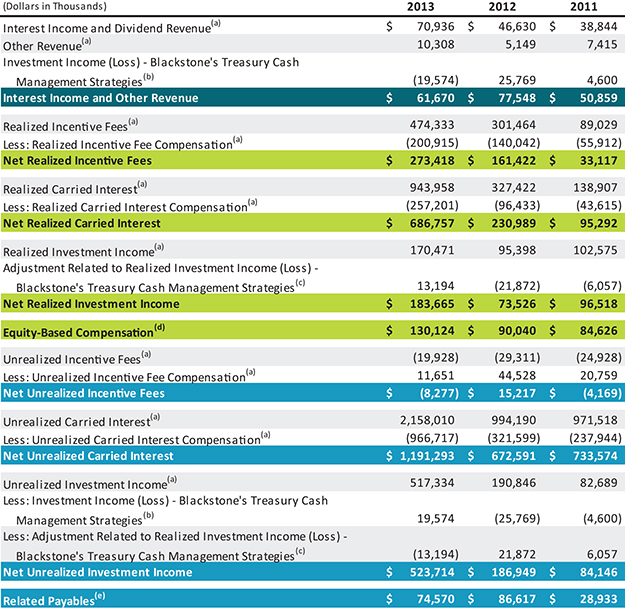Click the Net Realized Investment Income row label
625x609 pixels.
(x=89, y=301)
